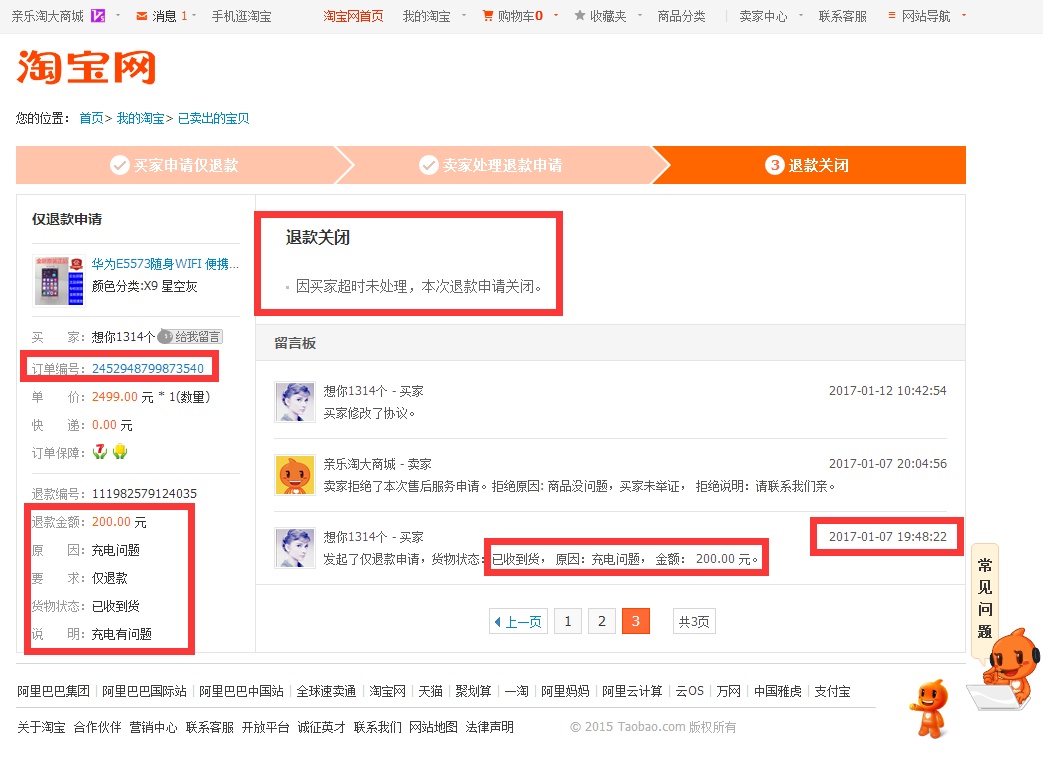
Task: Click breadcrumb link 已卖出的宝贝
Action: click(214, 118)
